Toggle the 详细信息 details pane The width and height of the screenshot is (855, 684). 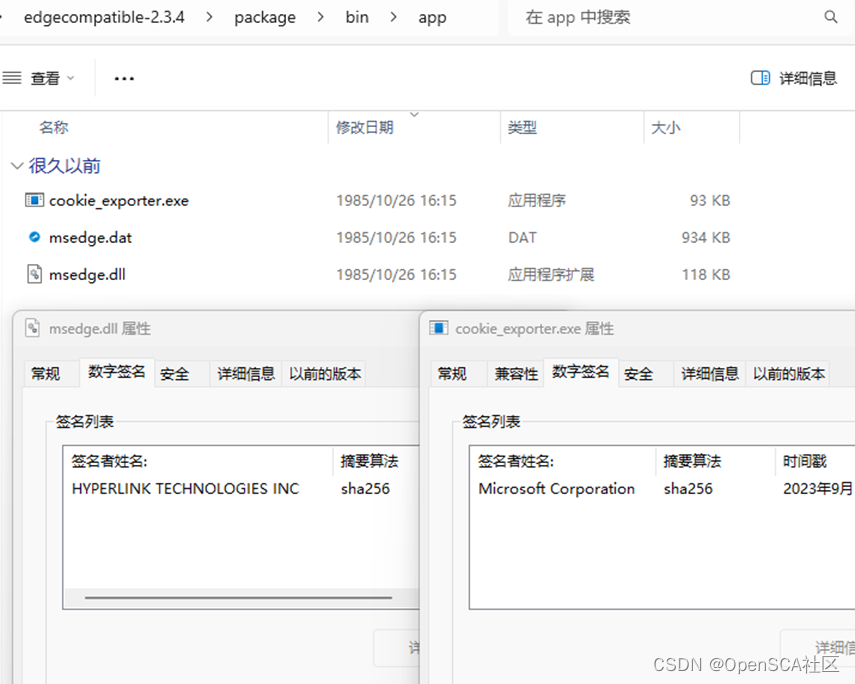point(794,79)
